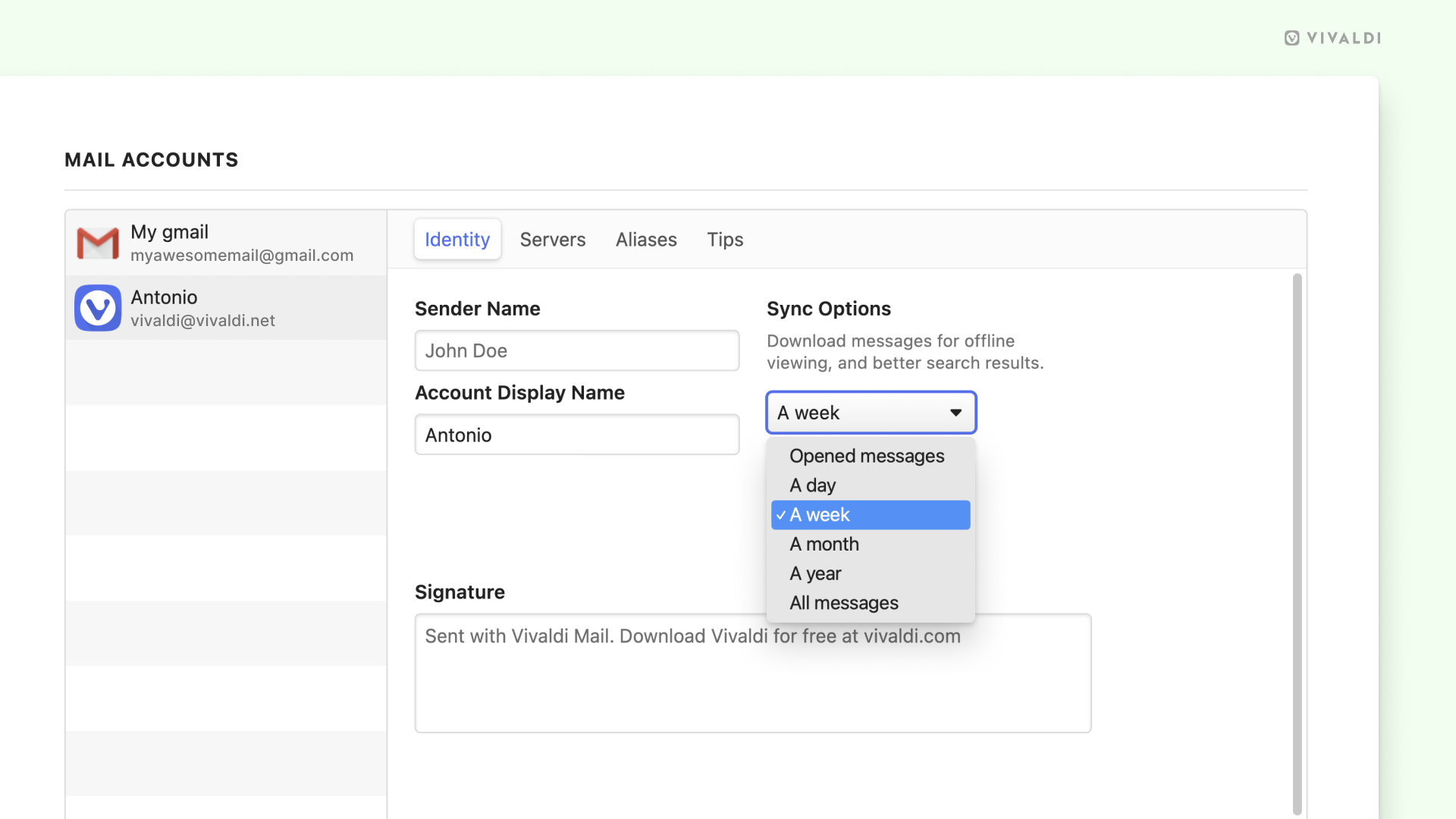Toggle the My gmail account selection
This screenshot has width=1456, height=819.
[x=225, y=243]
